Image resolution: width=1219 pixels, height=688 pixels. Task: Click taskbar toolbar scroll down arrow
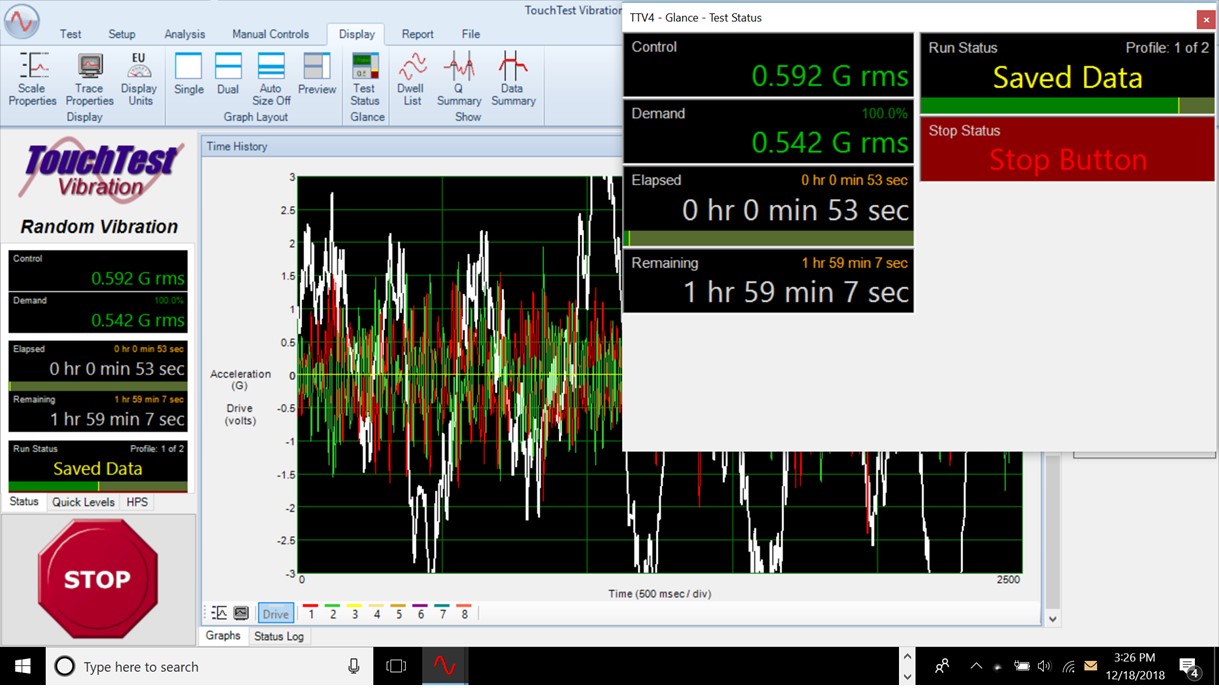coord(907,677)
